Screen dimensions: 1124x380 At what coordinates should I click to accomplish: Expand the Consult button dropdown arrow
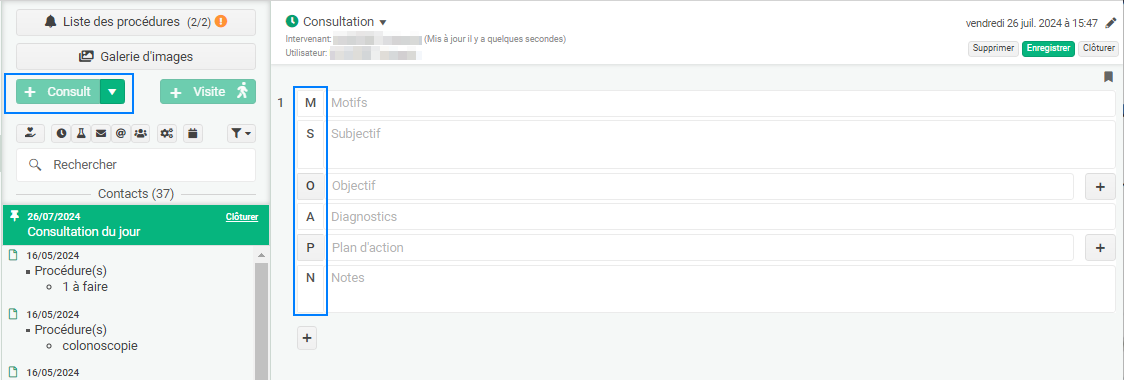pyautogui.click(x=113, y=92)
